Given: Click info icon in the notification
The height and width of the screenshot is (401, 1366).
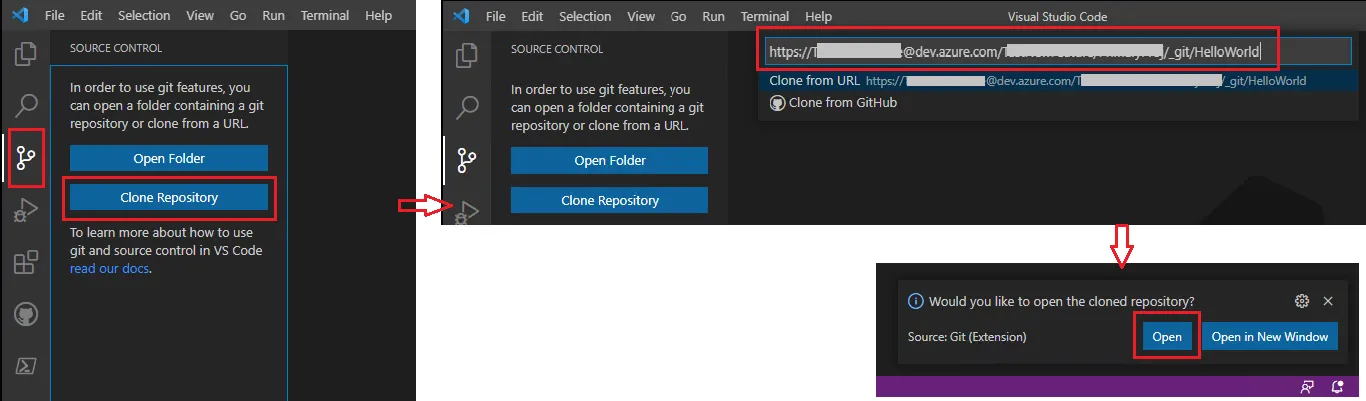Looking at the screenshot, I should coord(914,301).
